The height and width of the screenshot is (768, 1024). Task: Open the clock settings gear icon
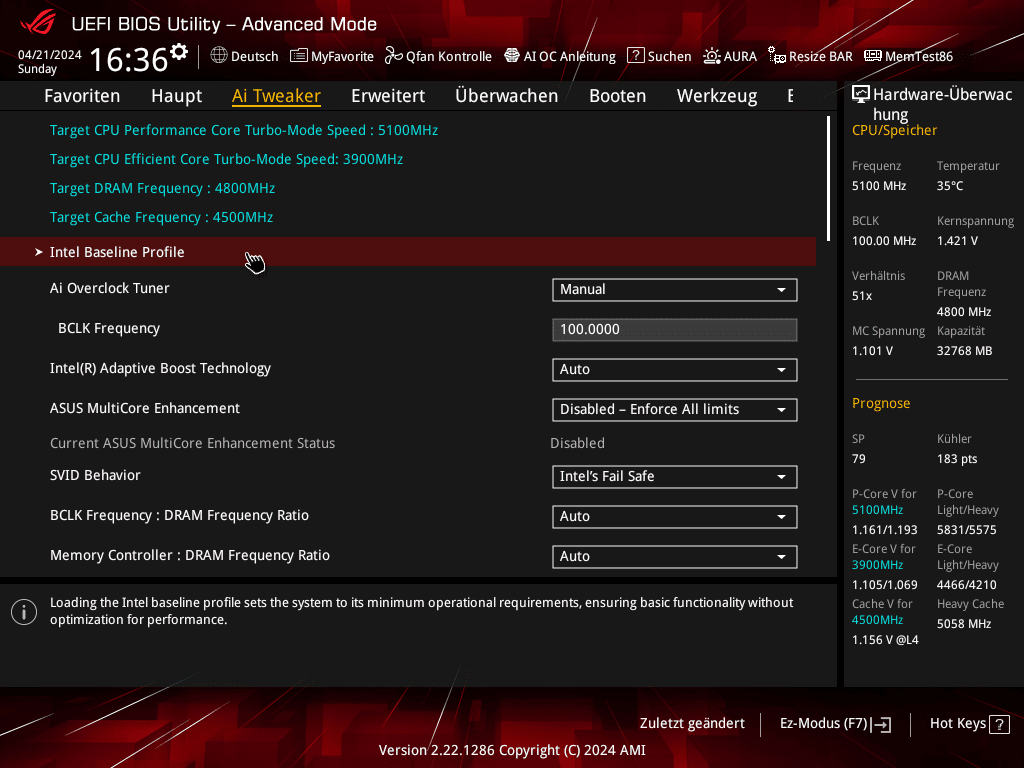tap(179, 51)
